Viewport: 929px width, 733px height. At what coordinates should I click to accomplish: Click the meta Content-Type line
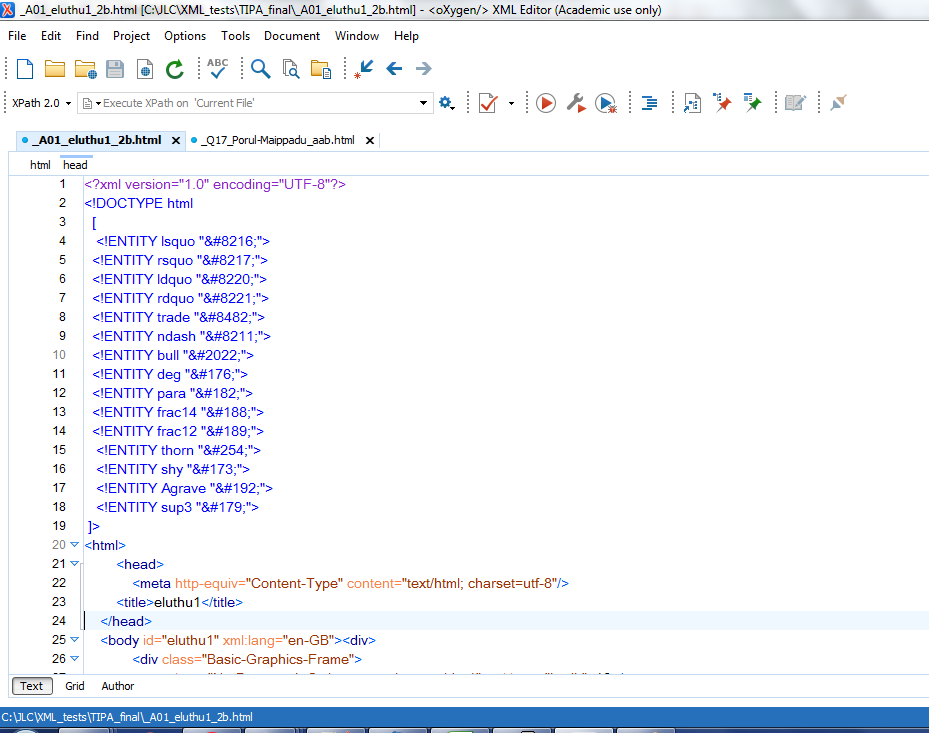[350, 584]
